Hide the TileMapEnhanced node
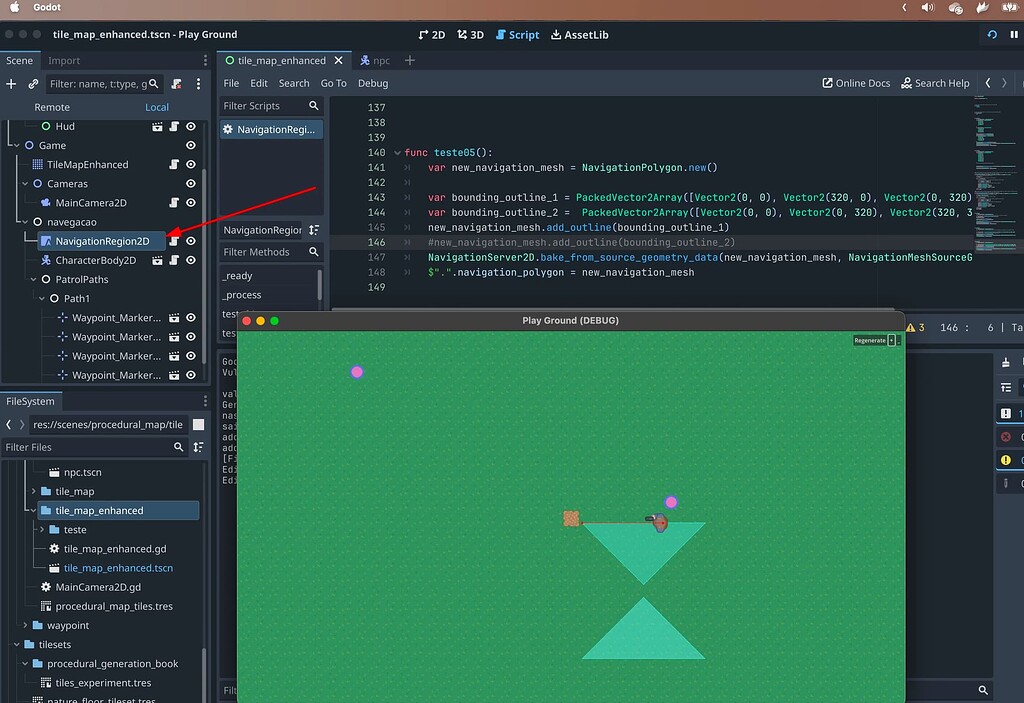Image resolution: width=1024 pixels, height=703 pixels. (x=192, y=164)
